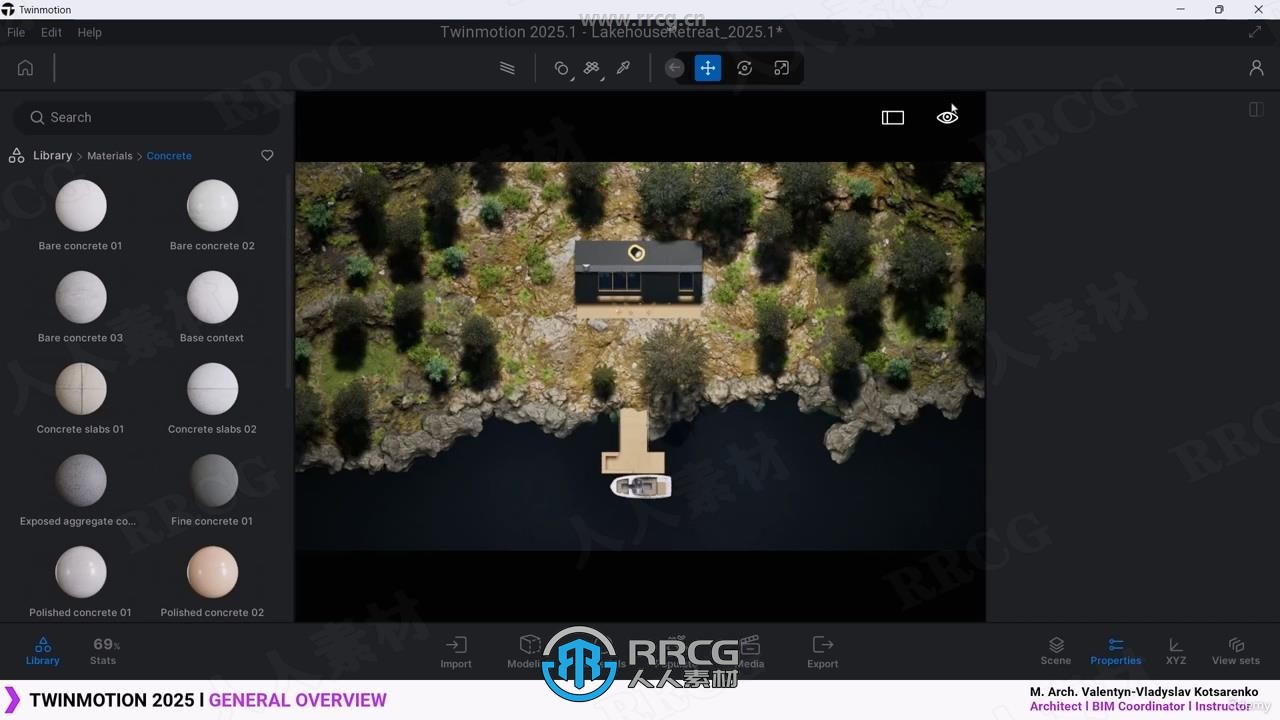Select the material replace tool with circles

561,68
